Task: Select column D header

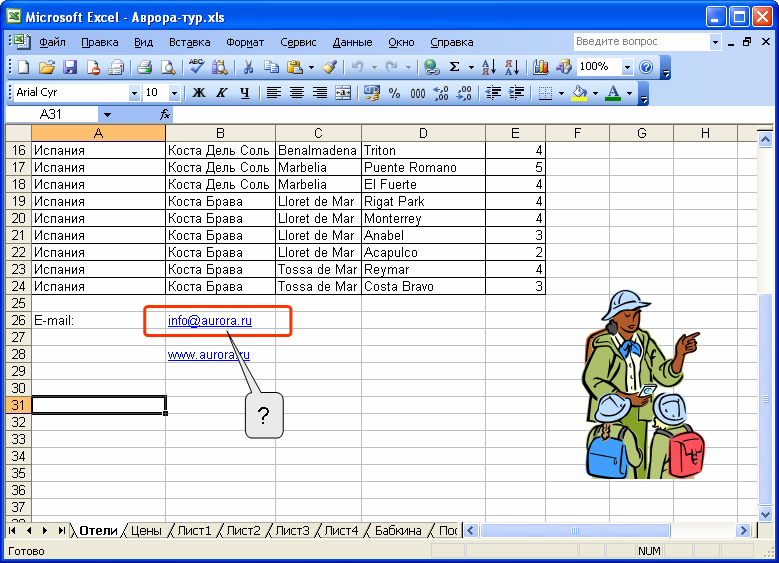Action: point(423,133)
